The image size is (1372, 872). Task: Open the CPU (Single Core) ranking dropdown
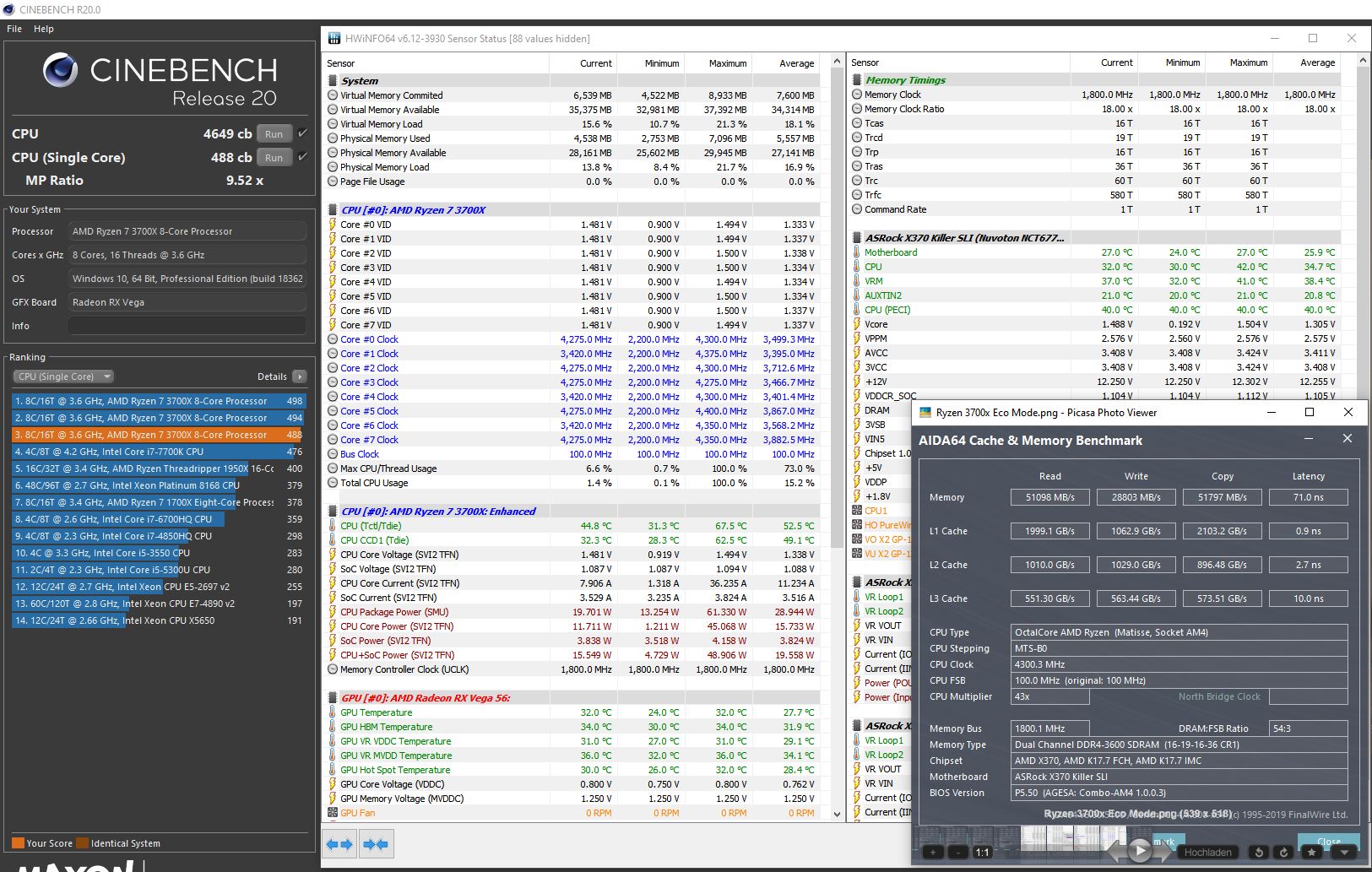tap(106, 376)
